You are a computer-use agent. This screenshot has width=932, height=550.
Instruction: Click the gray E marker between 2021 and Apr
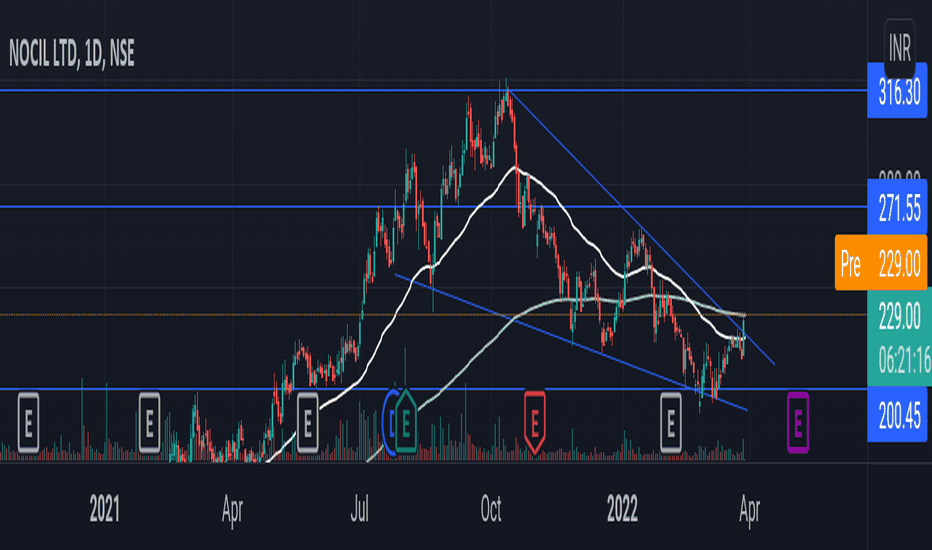(149, 423)
